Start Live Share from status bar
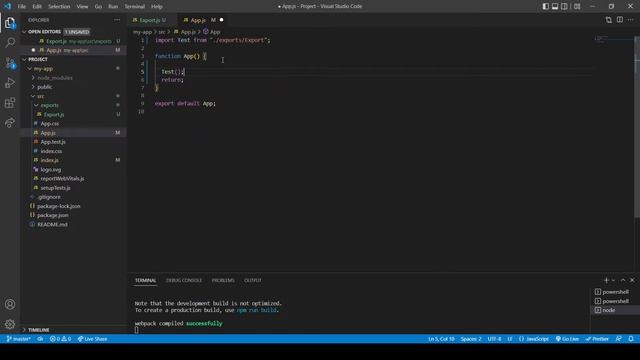This screenshot has width=640, height=360. pos(93,339)
